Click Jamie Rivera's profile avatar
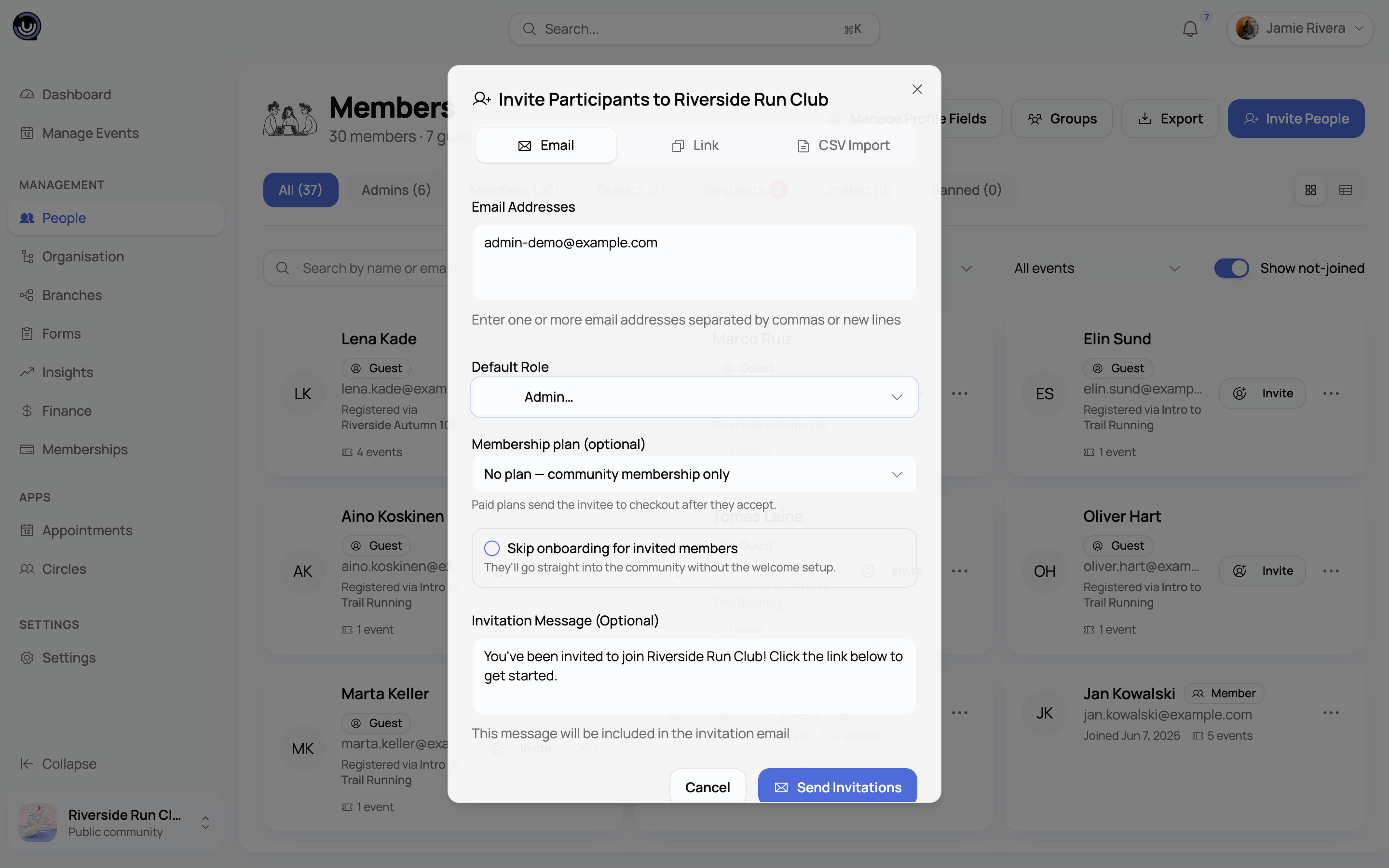The image size is (1389, 868). (1247, 28)
